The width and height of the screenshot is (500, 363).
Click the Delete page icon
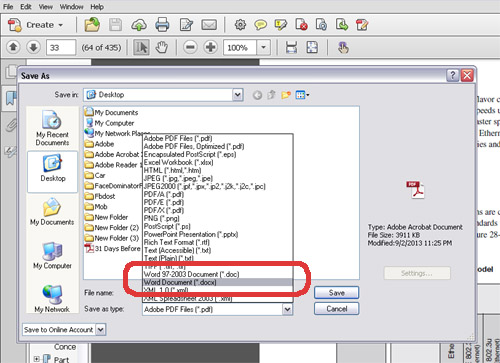301,25
